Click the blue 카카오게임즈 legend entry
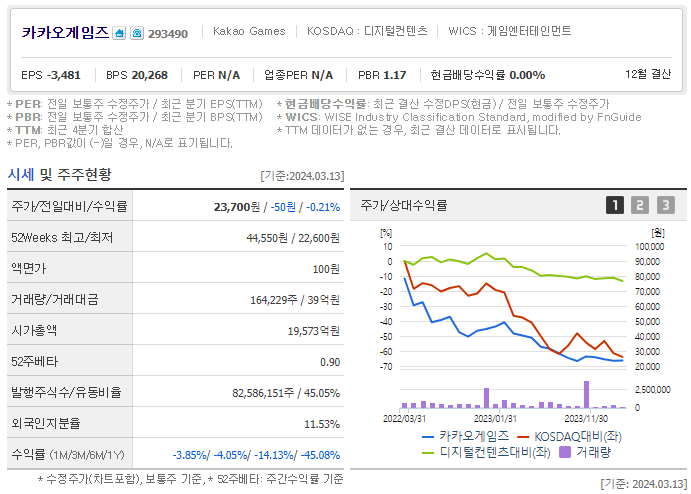 (465, 437)
